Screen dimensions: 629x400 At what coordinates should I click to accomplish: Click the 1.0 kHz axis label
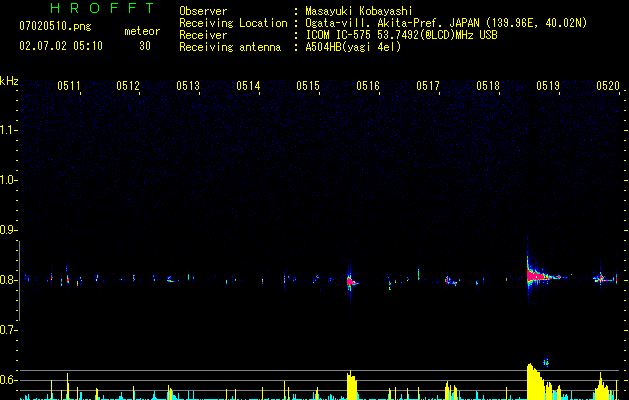click(7, 180)
